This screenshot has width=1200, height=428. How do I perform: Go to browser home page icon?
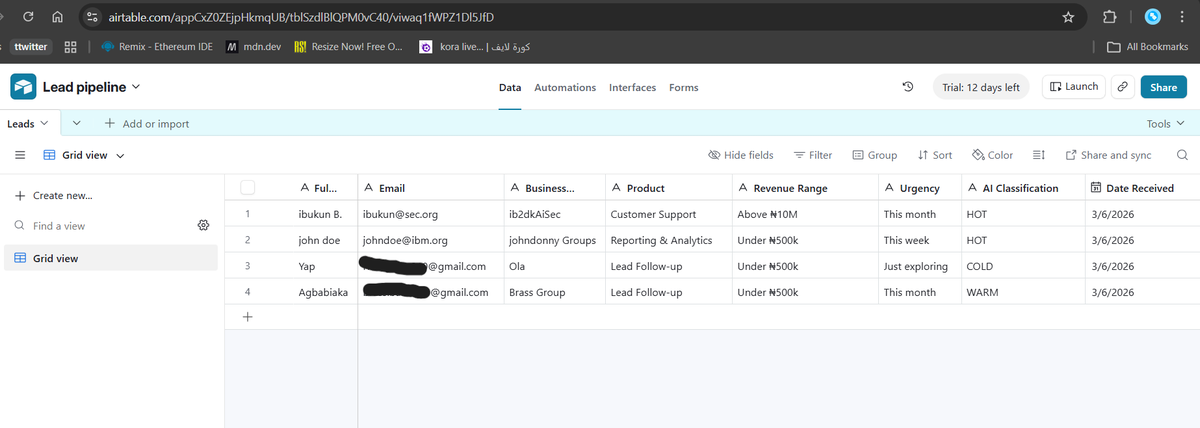[58, 17]
